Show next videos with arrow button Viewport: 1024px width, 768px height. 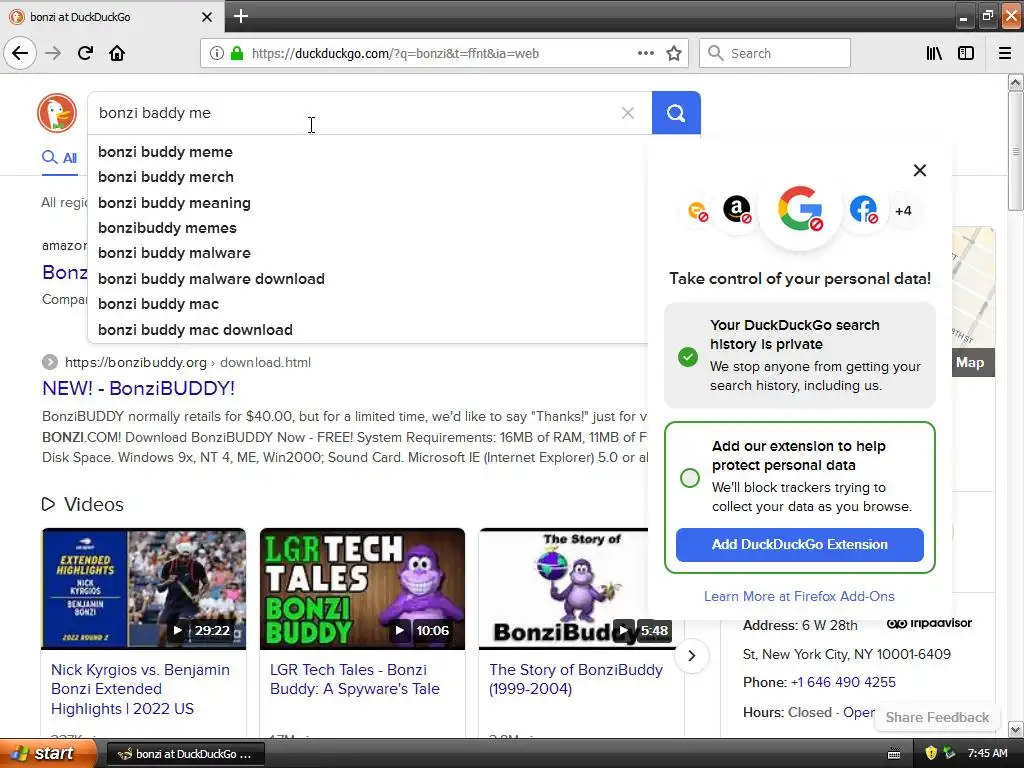tap(692, 655)
